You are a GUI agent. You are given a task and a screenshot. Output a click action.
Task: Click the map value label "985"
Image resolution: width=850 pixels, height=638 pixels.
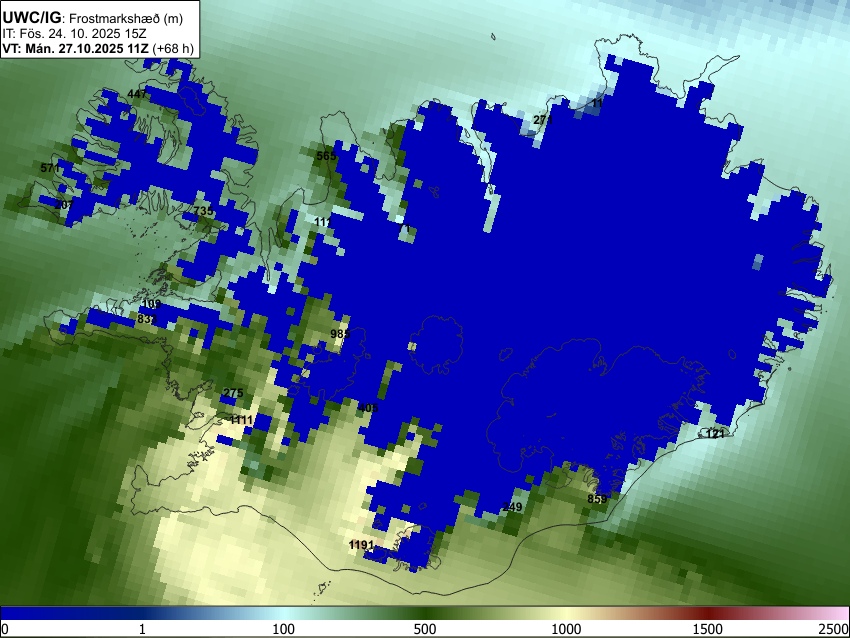tap(340, 334)
